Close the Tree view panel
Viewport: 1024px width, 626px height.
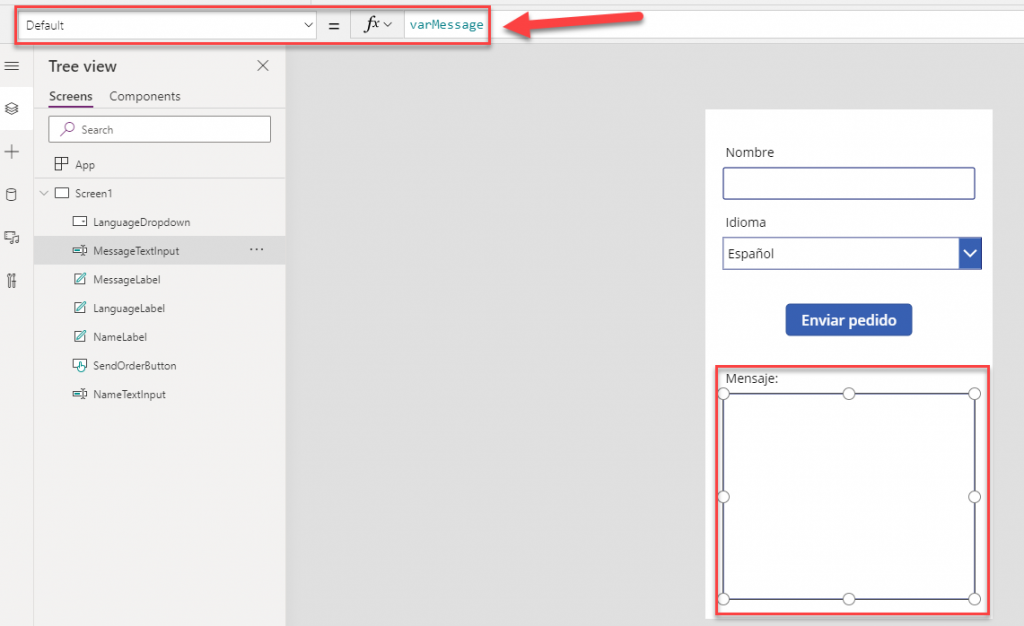tap(263, 66)
